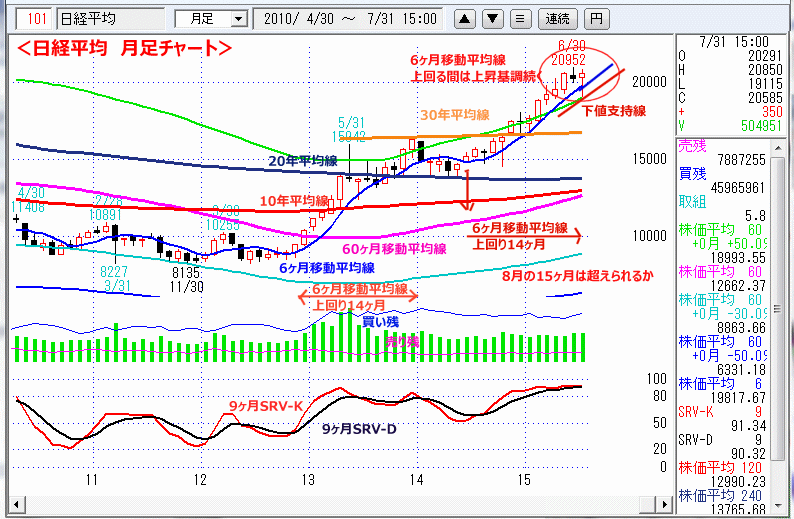Image resolution: width=794 pixels, height=519 pixels.
Task: Click the 30年平均線 chart label
Action: coord(455,115)
